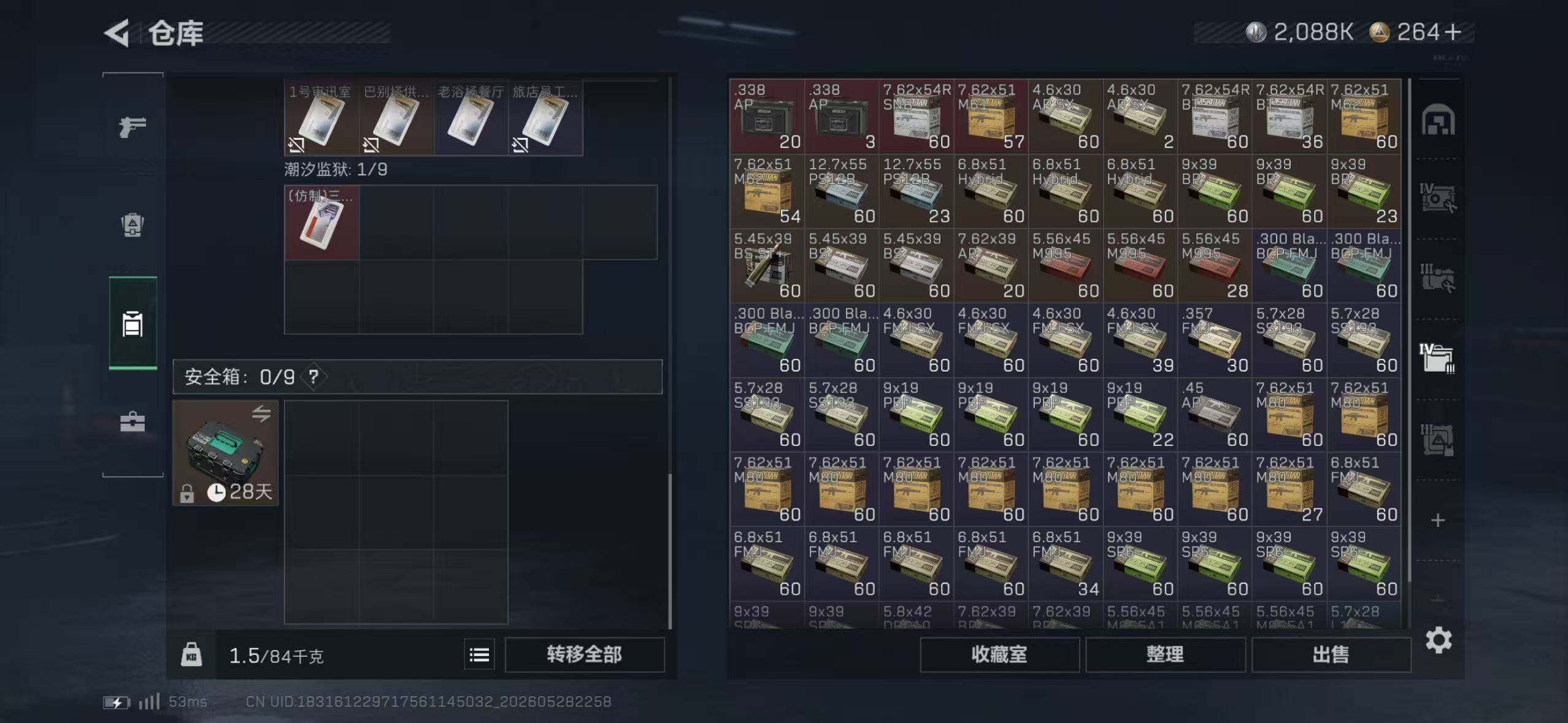Click the 1.5/84千克 weight readout
The image size is (1568, 723).
(x=276, y=656)
